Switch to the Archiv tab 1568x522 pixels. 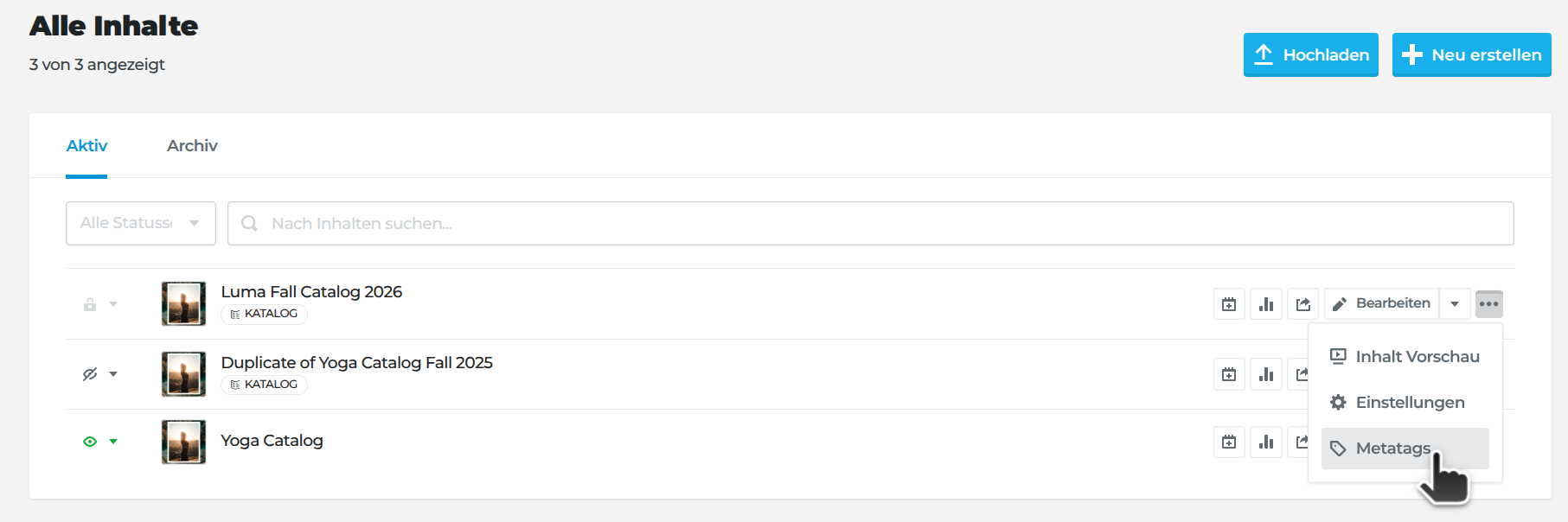[x=192, y=146]
